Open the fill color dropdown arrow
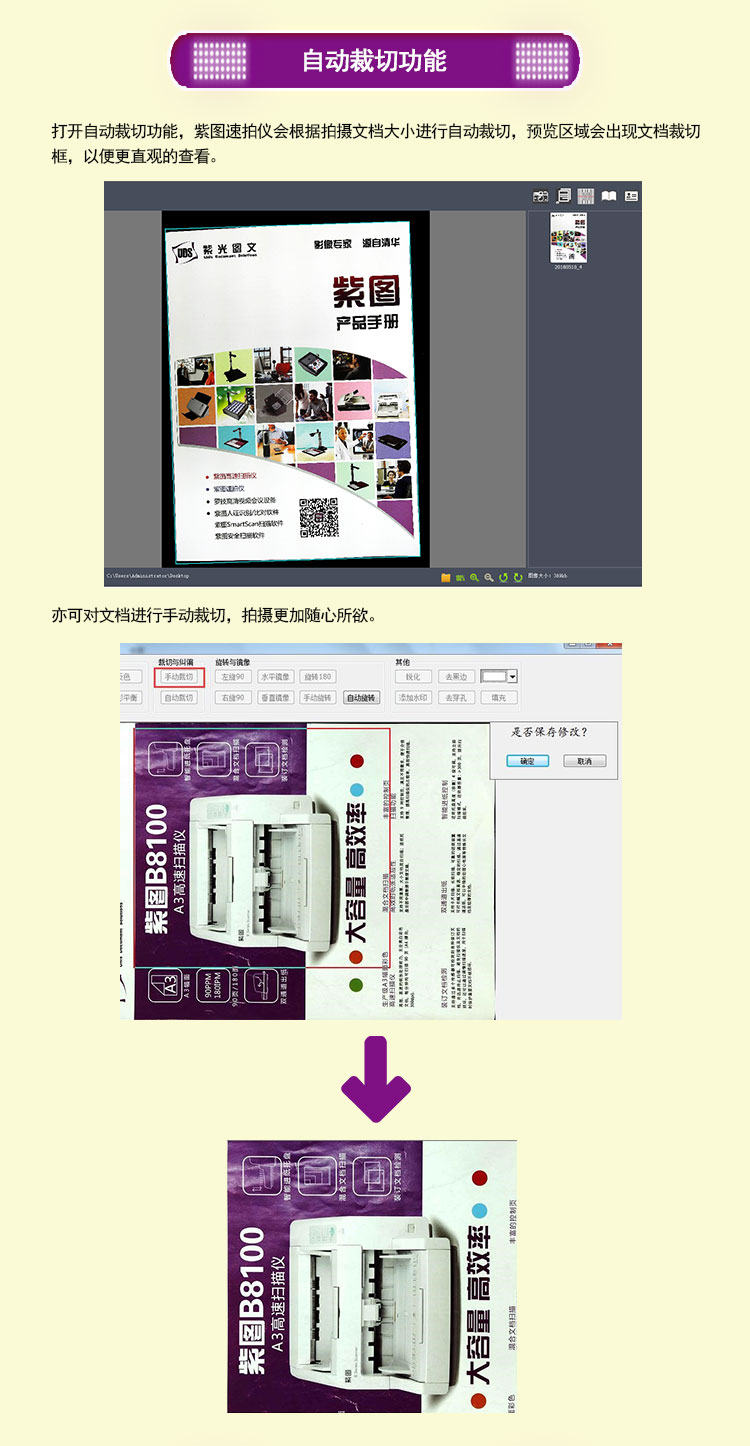The width and height of the screenshot is (750, 1446). coord(512,677)
